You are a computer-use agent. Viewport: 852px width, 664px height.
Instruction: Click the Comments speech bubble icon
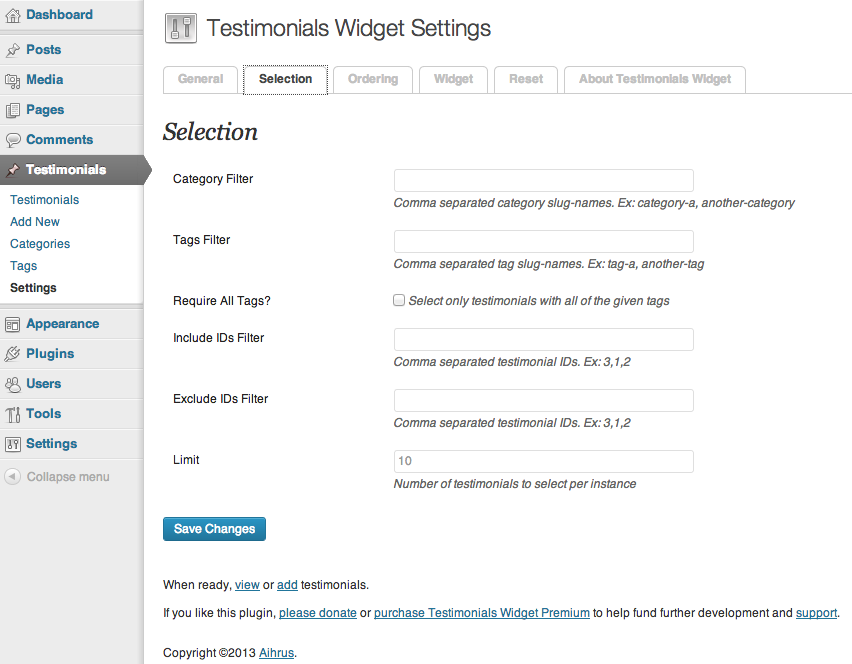coord(12,140)
